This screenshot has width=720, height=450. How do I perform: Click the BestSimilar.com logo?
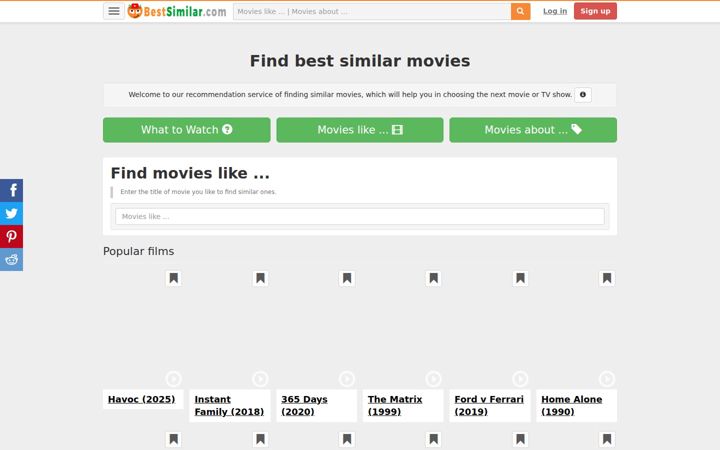coord(177,11)
